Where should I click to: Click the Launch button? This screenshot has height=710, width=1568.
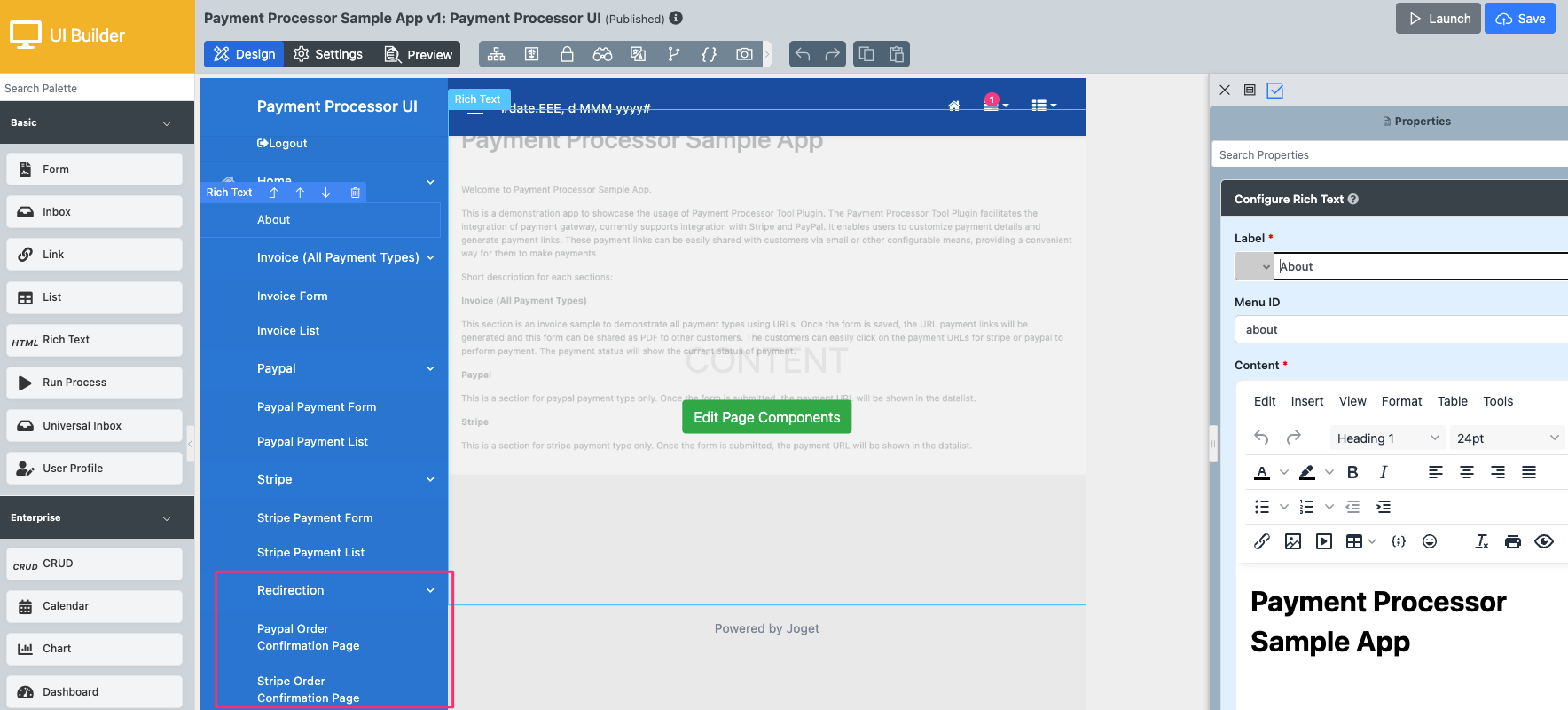pos(1438,18)
